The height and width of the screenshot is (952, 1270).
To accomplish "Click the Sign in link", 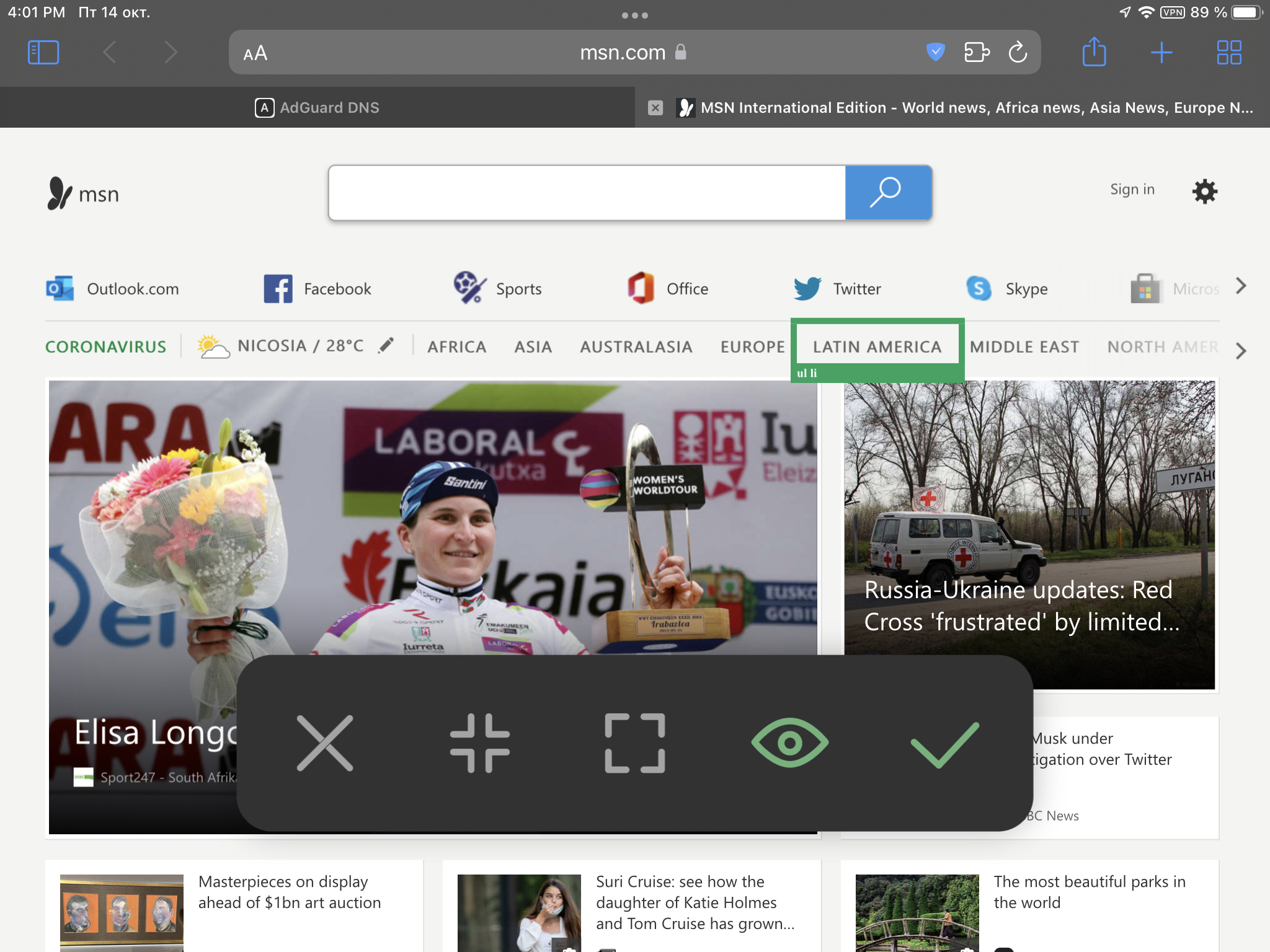I will (1132, 190).
